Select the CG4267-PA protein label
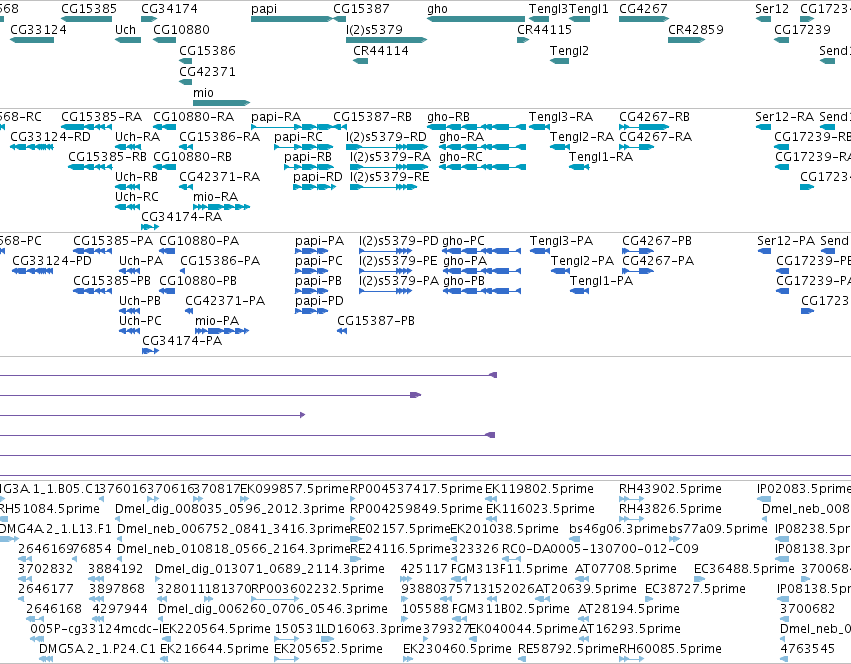 [658, 261]
